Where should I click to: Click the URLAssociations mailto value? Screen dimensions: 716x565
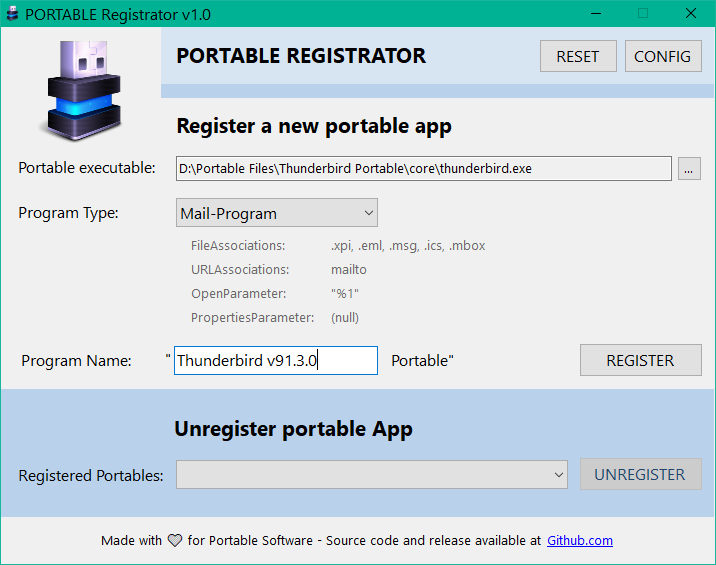coord(349,270)
